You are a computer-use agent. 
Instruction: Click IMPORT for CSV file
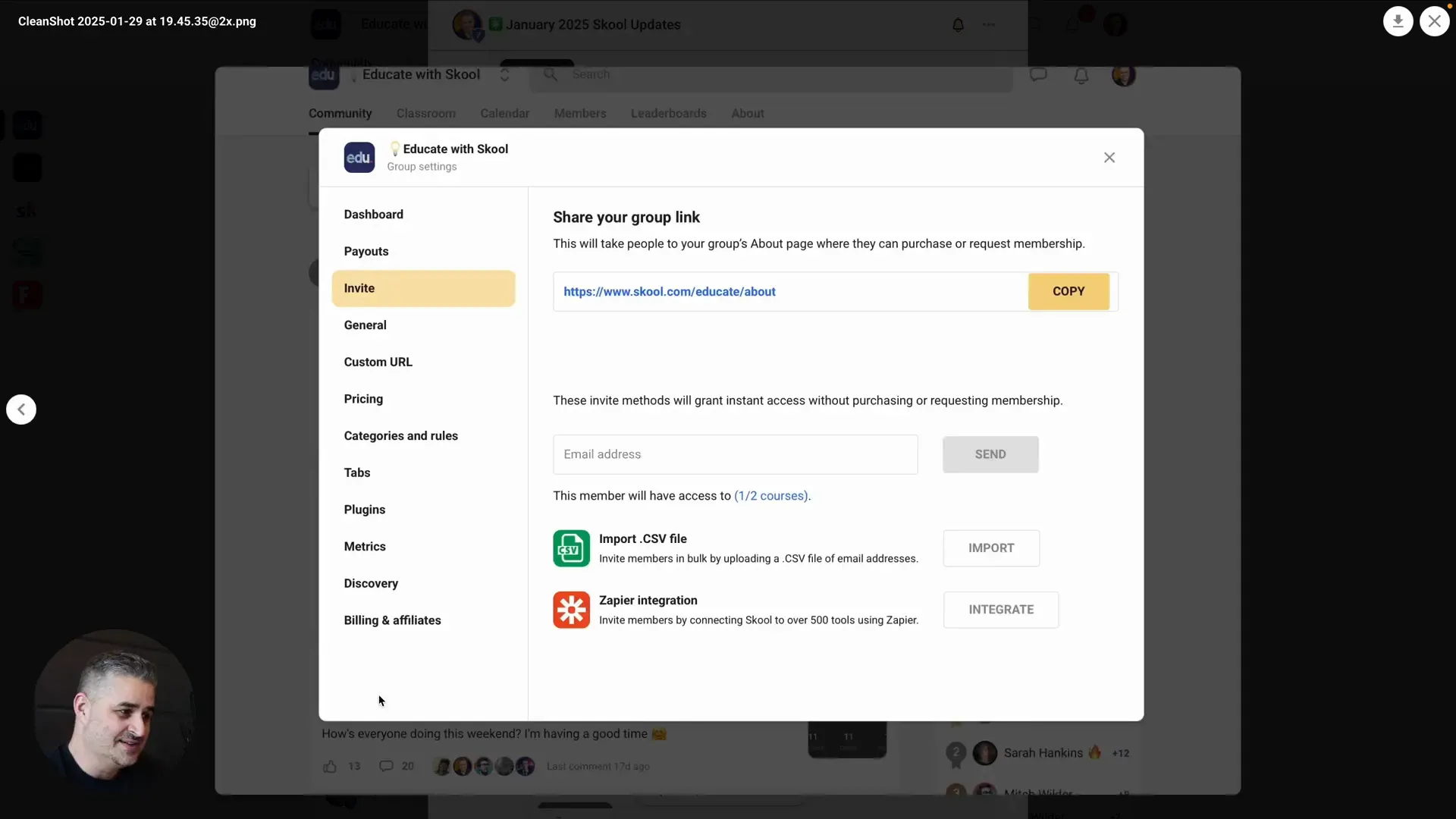[x=991, y=548]
